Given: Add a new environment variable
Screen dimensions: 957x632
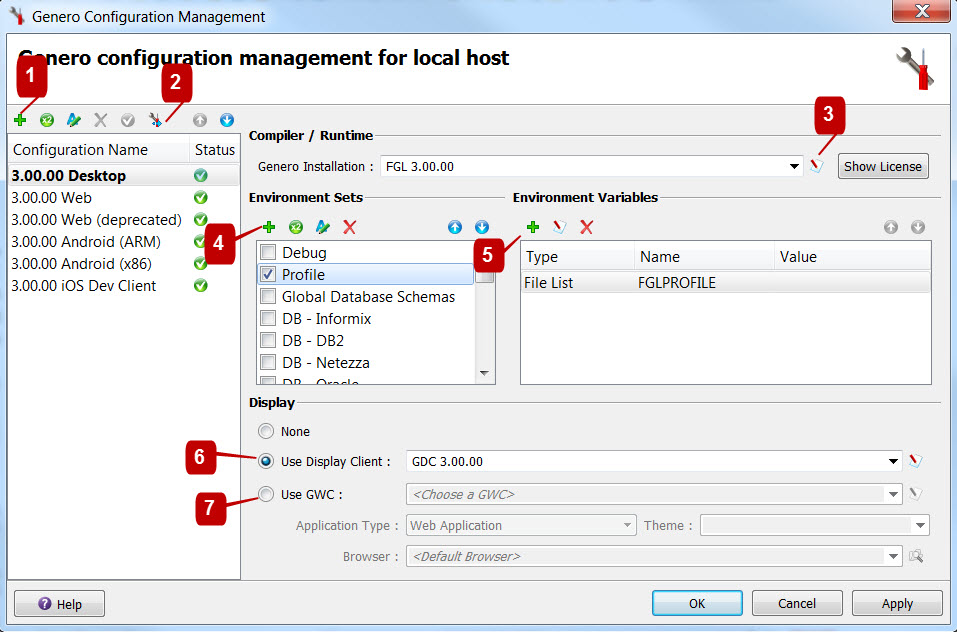Looking at the screenshot, I should (x=533, y=228).
